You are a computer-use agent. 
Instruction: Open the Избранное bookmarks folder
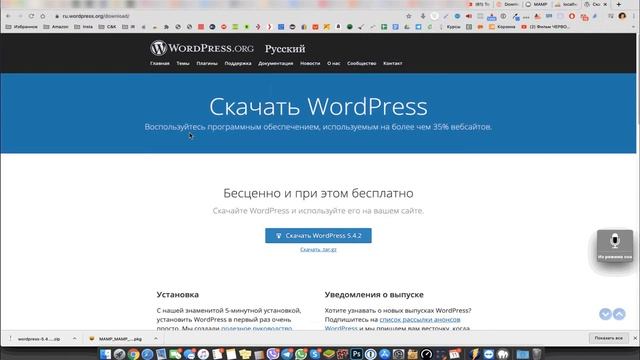21,27
